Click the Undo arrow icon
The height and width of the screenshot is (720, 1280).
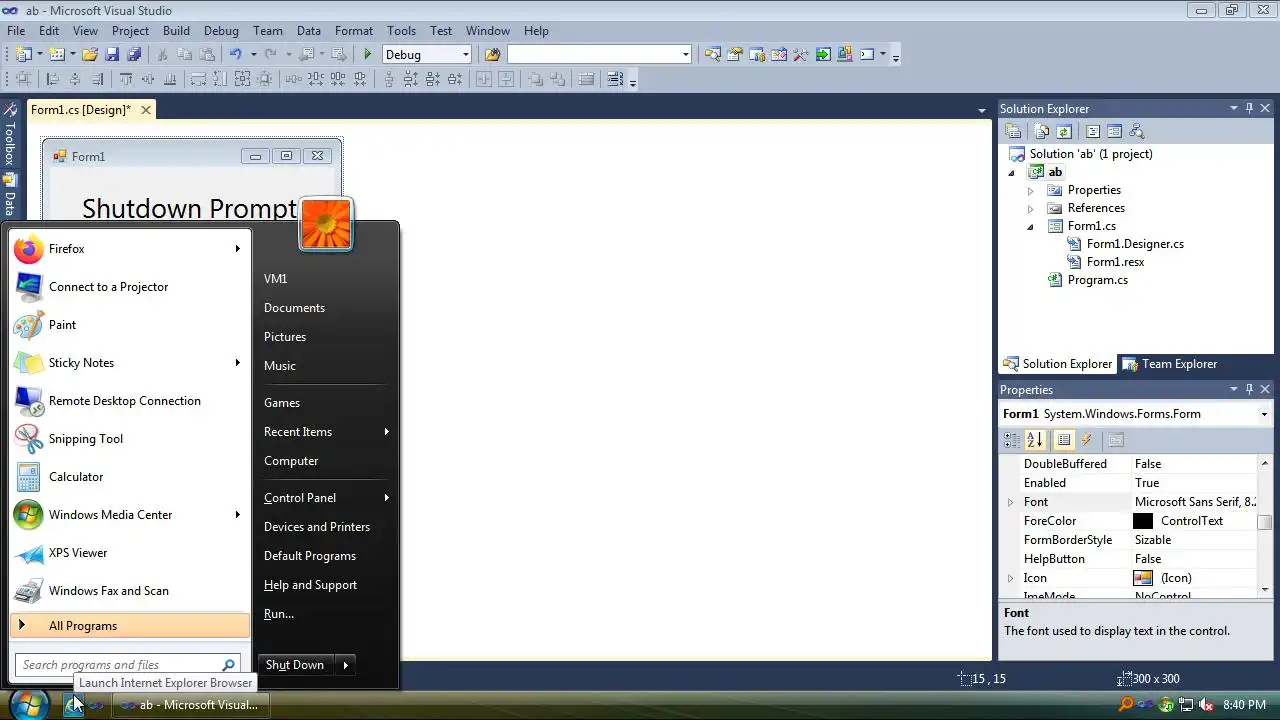point(235,55)
